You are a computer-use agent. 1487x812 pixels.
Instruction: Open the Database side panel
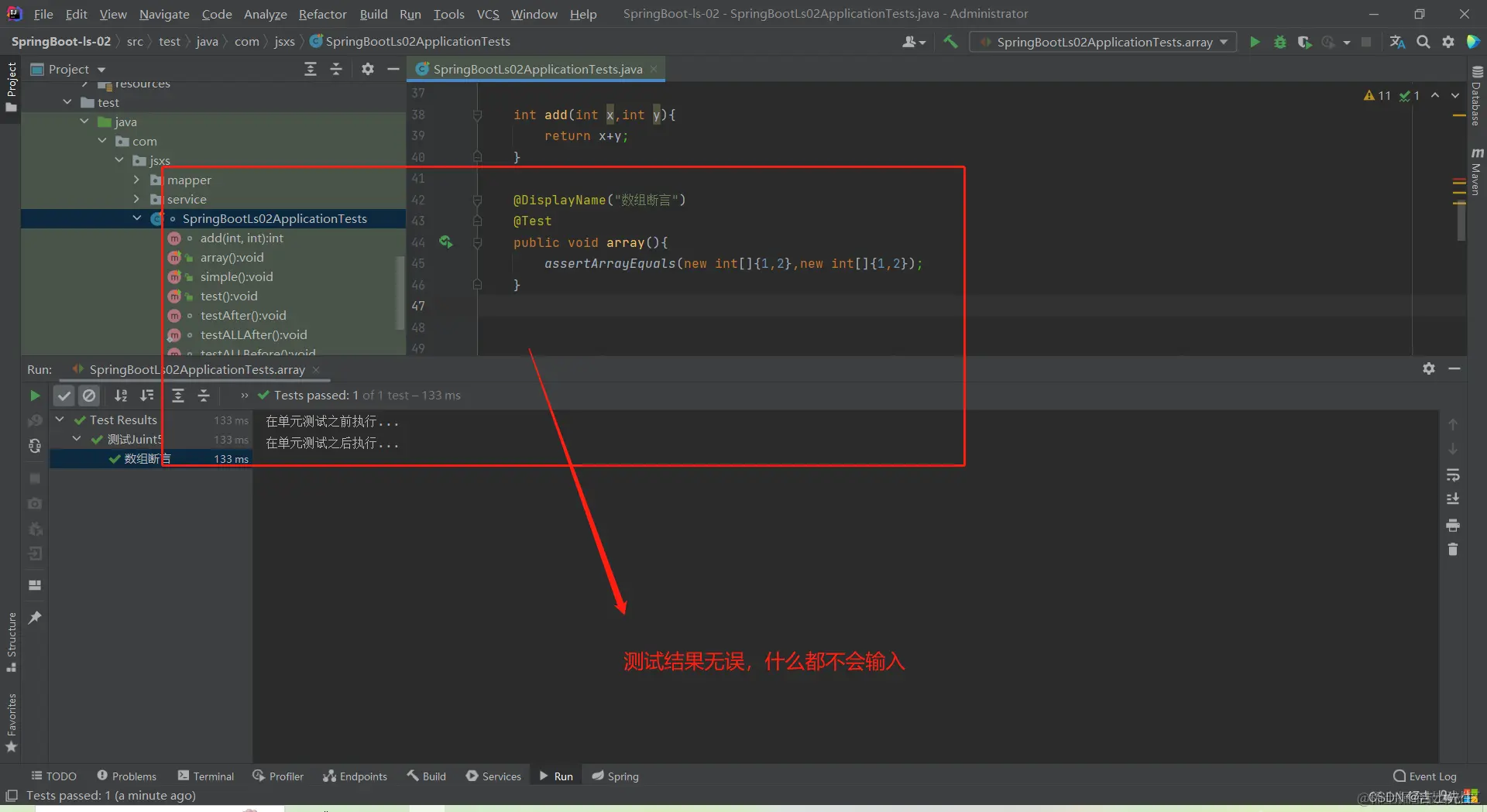pyautogui.click(x=1476, y=97)
